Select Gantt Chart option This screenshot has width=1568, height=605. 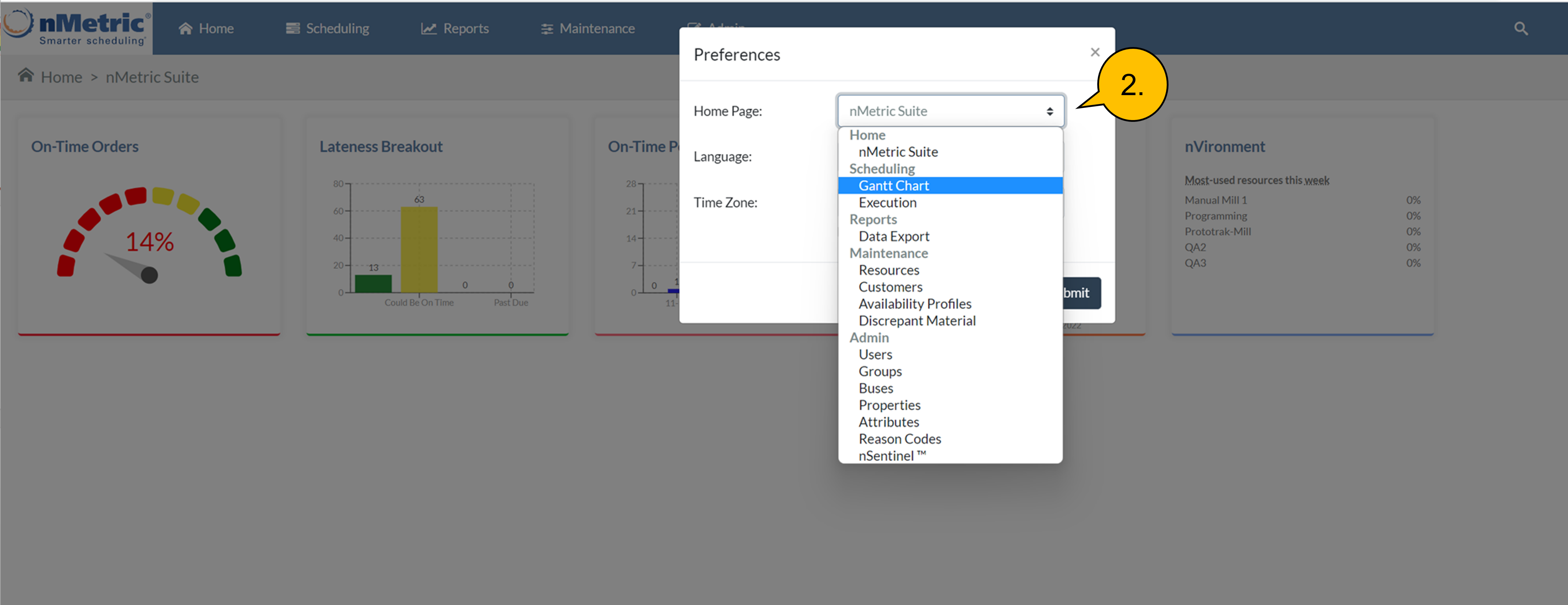[893, 186]
